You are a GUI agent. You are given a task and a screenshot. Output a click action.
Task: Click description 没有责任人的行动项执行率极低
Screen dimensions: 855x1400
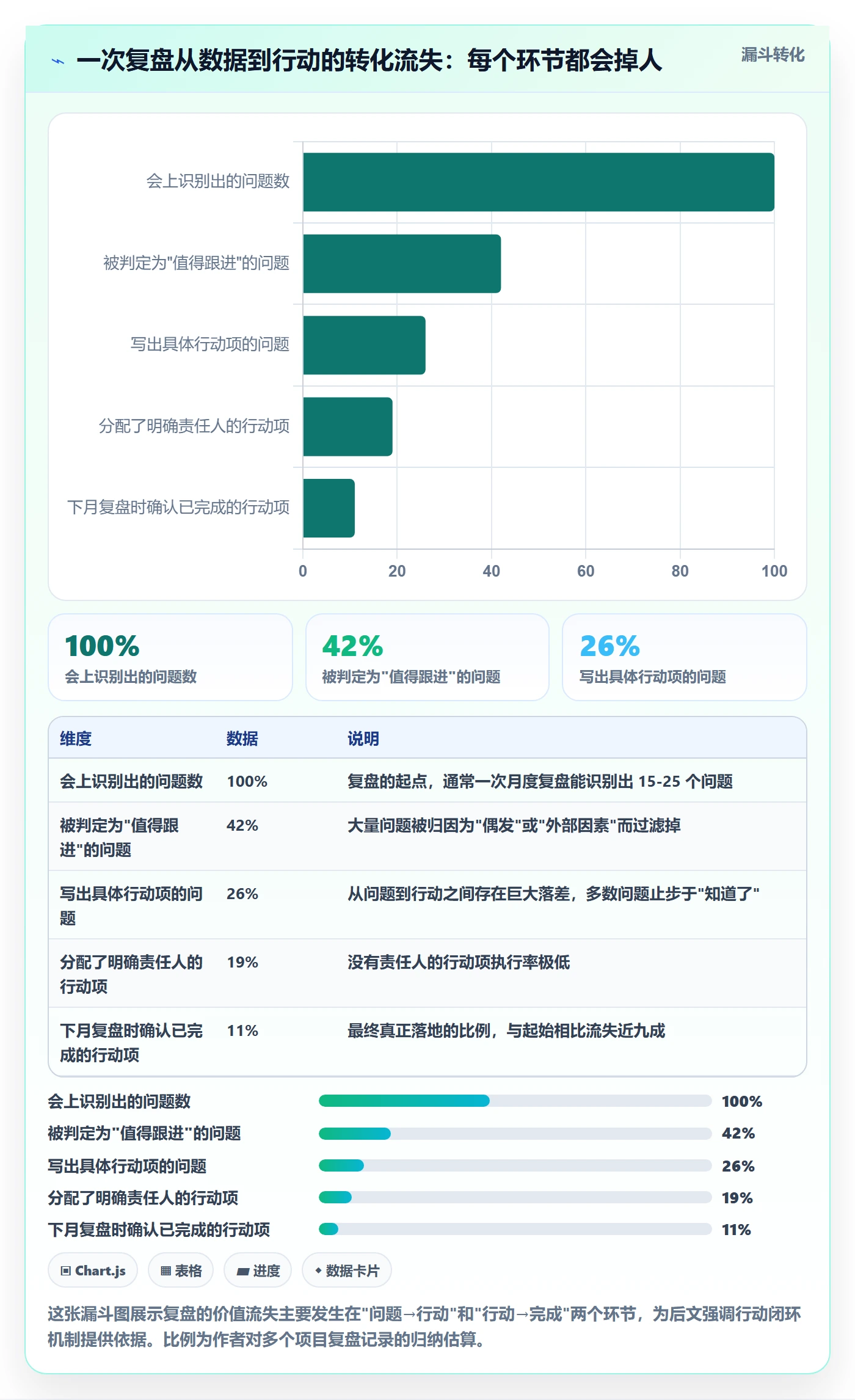459,962
